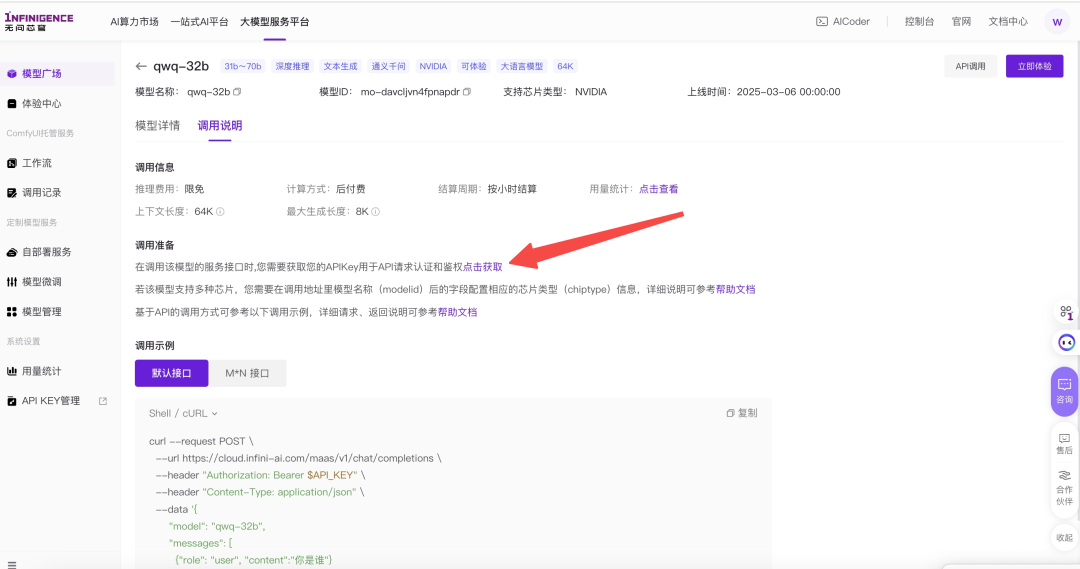This screenshot has height=569, width=1080.
Task: Open the 一站式AI平台 top menu
Action: click(x=199, y=22)
